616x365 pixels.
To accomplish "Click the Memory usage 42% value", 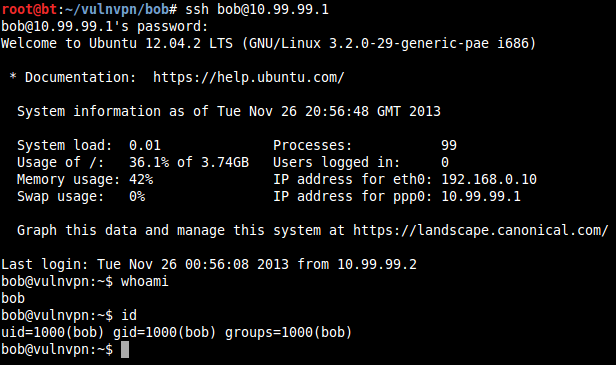I will coord(141,179).
